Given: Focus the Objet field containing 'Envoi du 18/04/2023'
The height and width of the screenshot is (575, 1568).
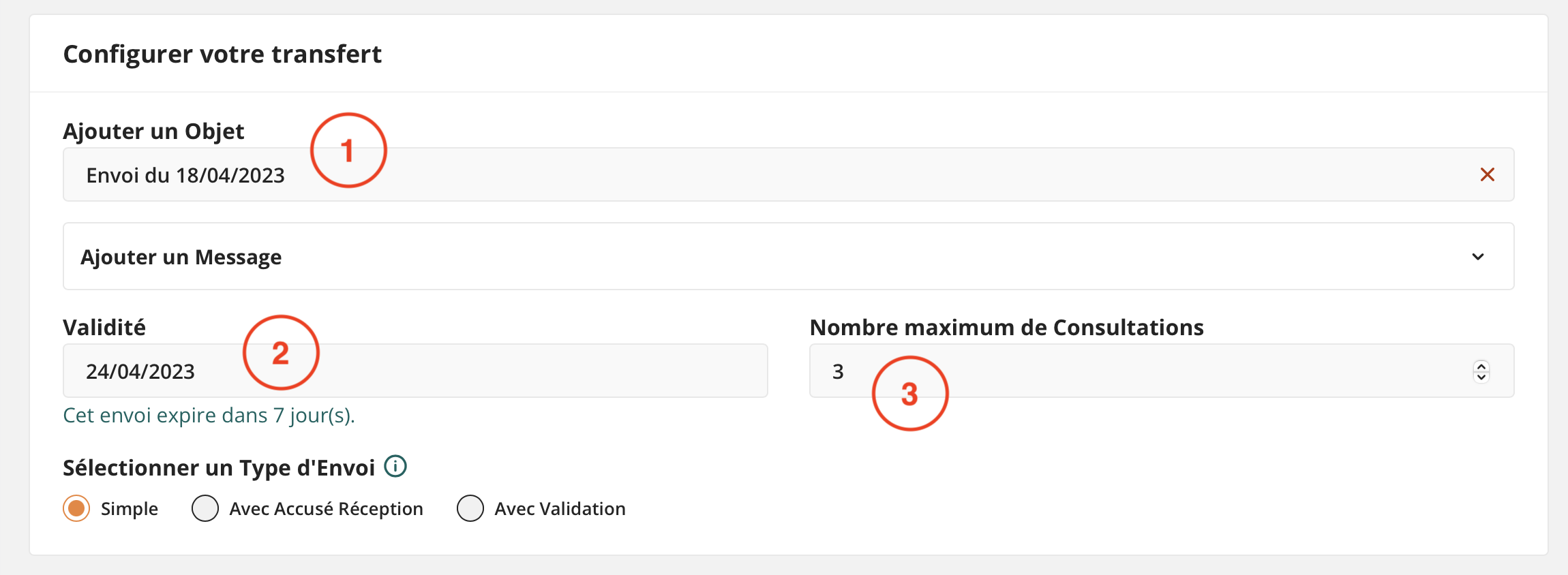Looking at the screenshot, I should [750, 175].
